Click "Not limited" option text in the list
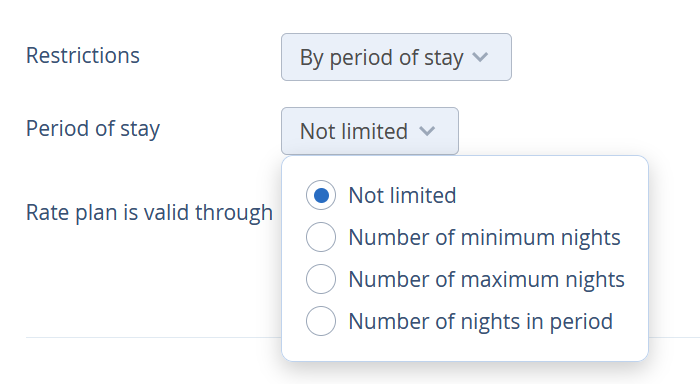700x384 pixels. coord(402,195)
